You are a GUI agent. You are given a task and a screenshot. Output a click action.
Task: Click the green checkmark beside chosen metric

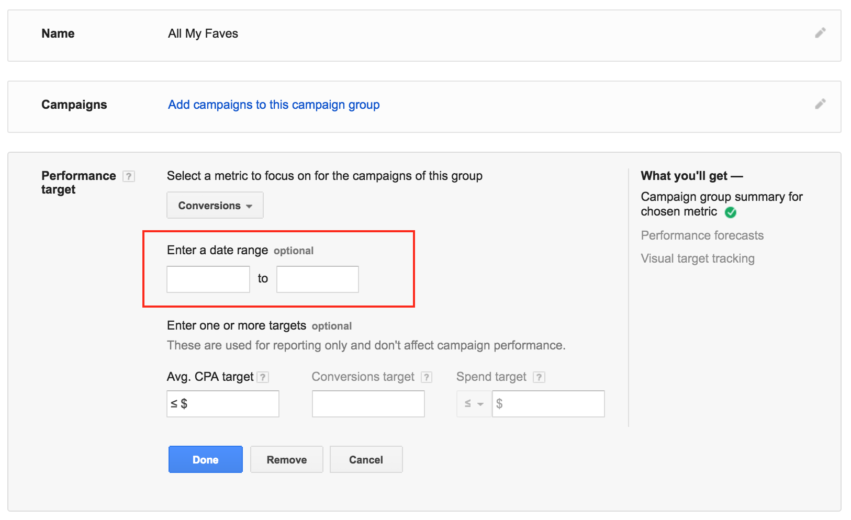pos(731,212)
